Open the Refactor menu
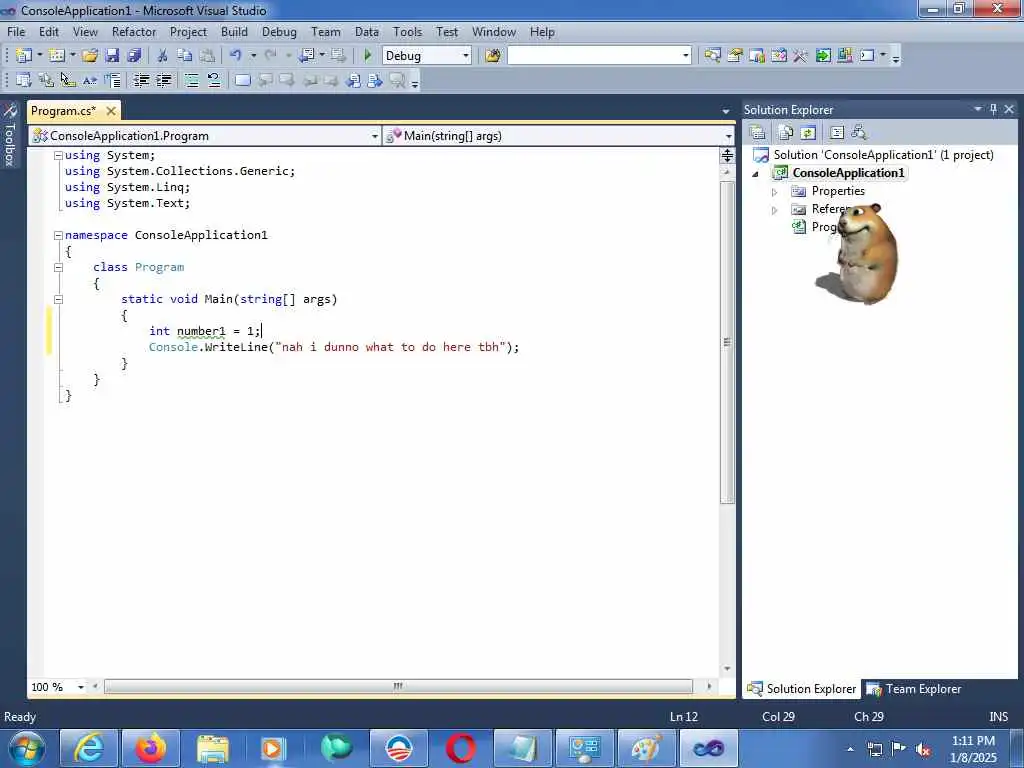 (x=134, y=31)
